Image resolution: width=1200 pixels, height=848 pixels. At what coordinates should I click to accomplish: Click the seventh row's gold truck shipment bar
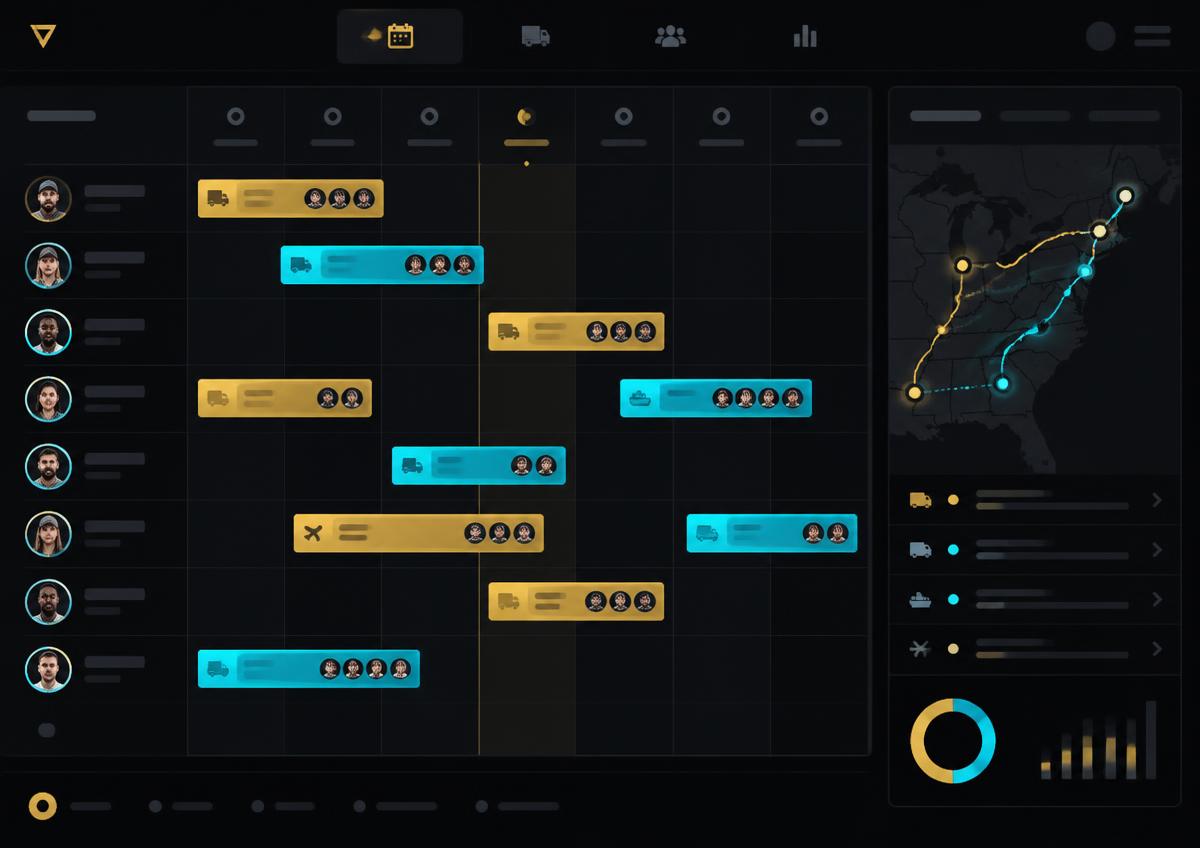point(576,601)
